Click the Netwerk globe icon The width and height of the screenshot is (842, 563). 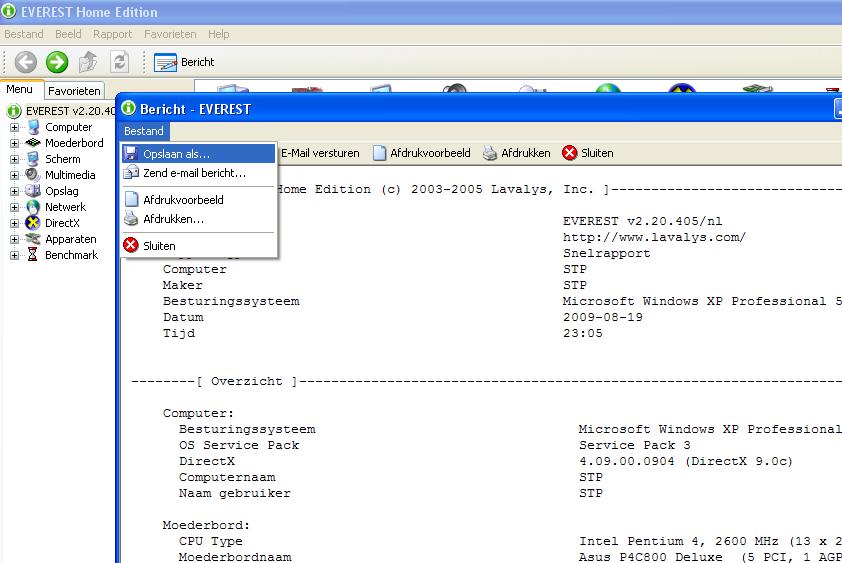point(33,207)
